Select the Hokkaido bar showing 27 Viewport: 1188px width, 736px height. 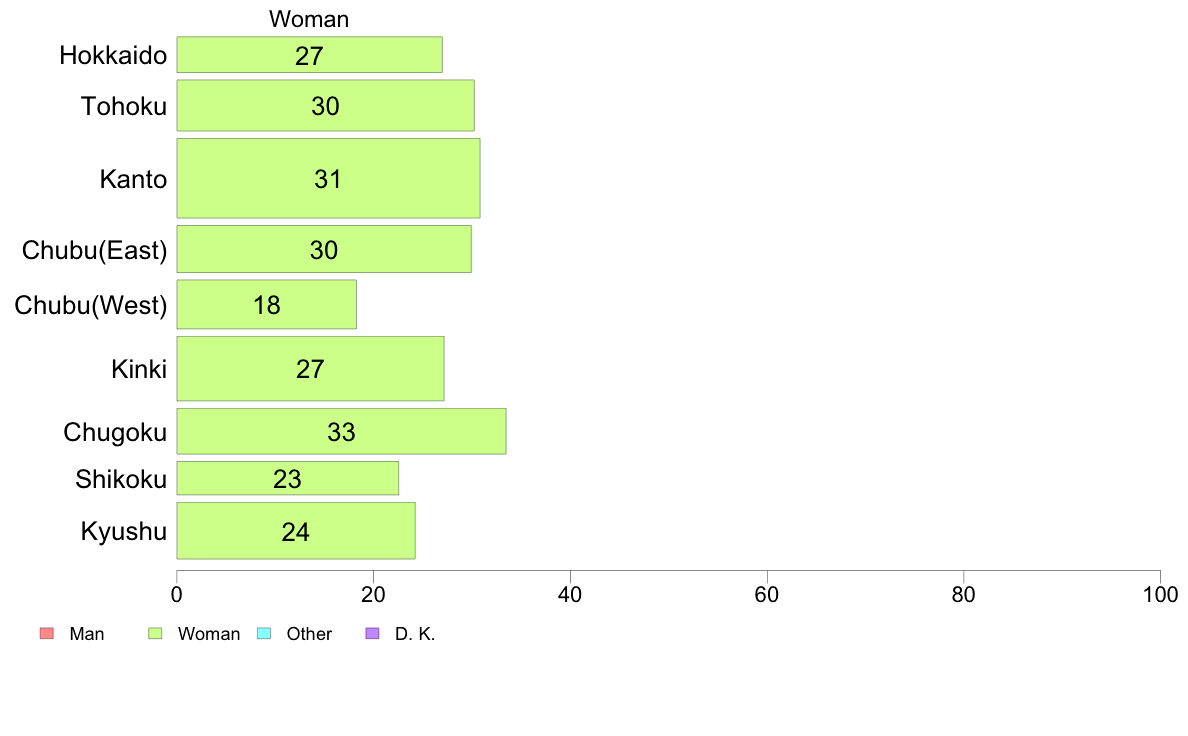tap(309, 55)
